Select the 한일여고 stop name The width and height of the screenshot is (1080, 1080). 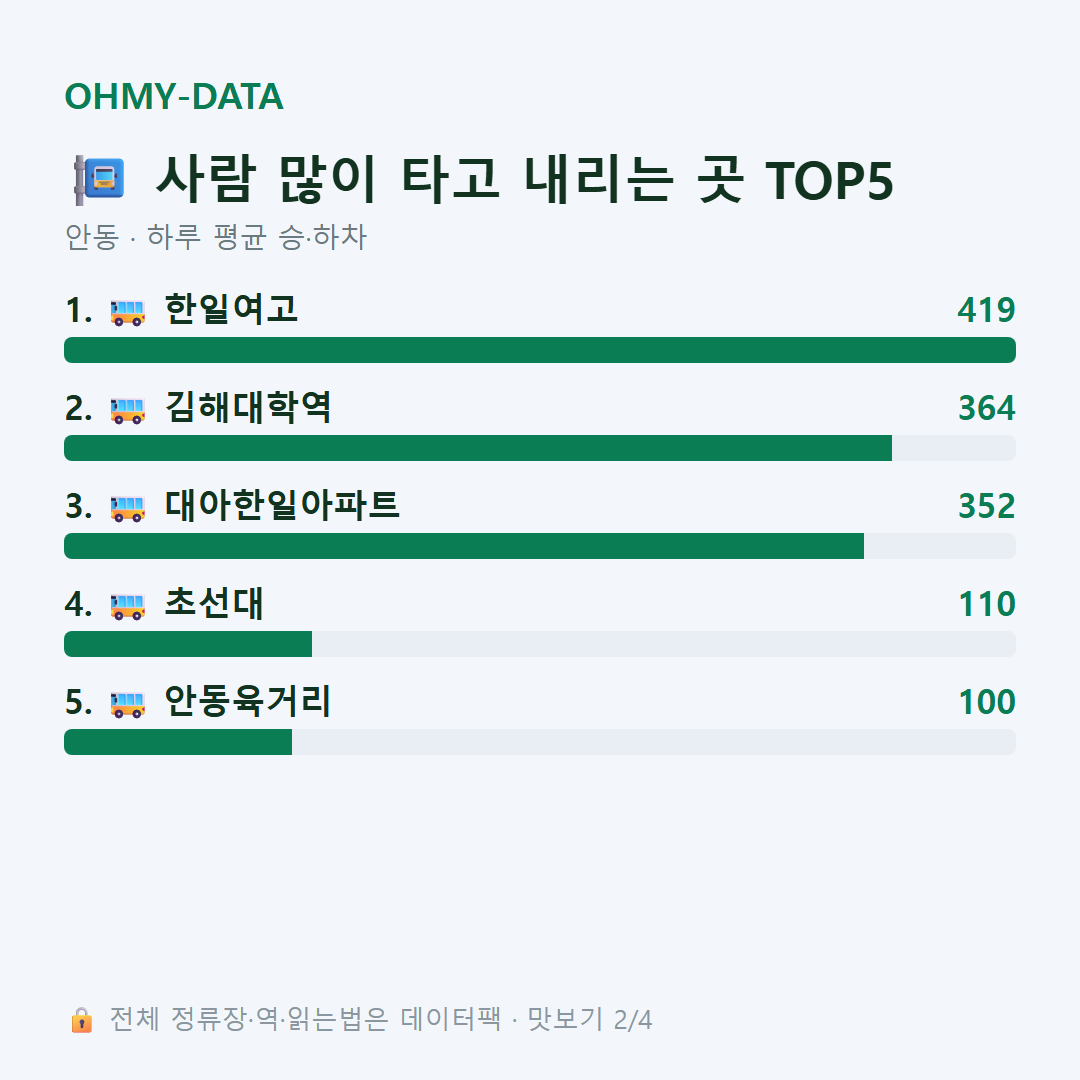(231, 309)
